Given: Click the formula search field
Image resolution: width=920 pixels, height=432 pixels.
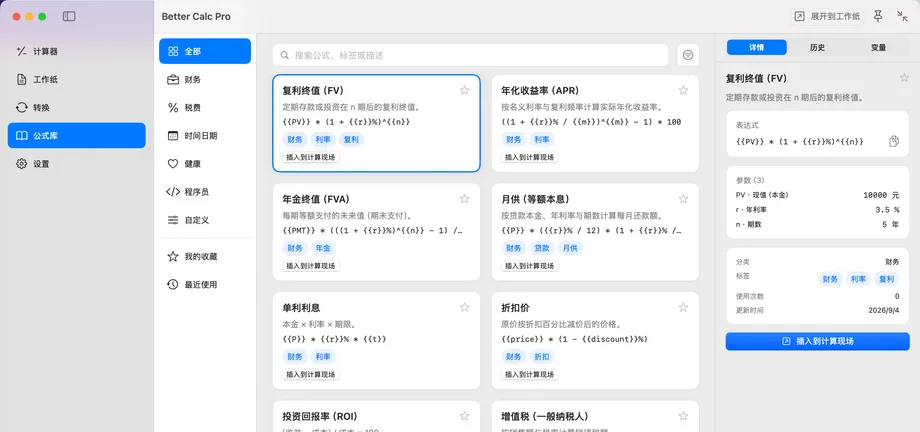Looking at the screenshot, I should tap(471, 55).
